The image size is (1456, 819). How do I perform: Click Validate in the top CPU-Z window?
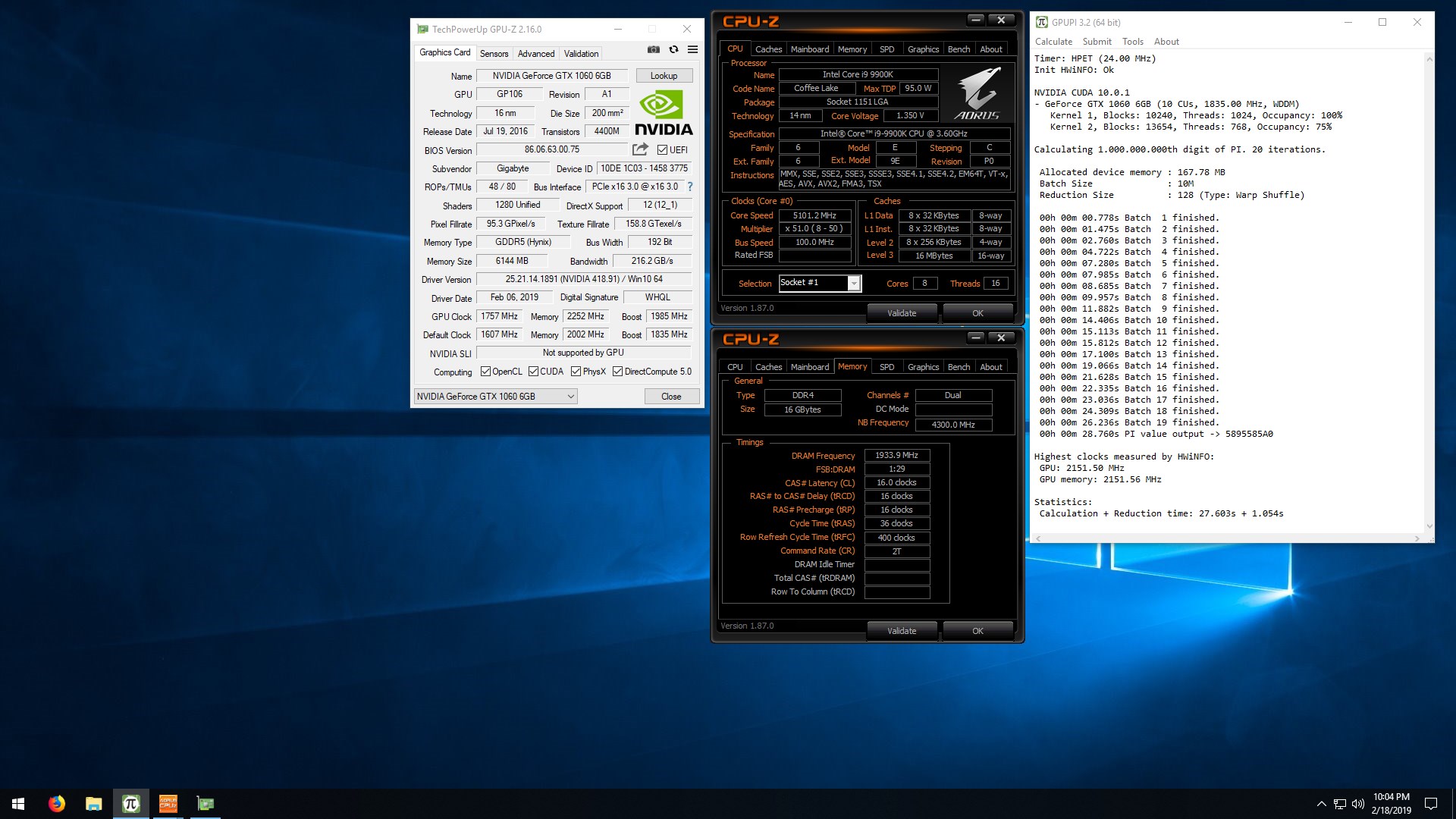902,313
